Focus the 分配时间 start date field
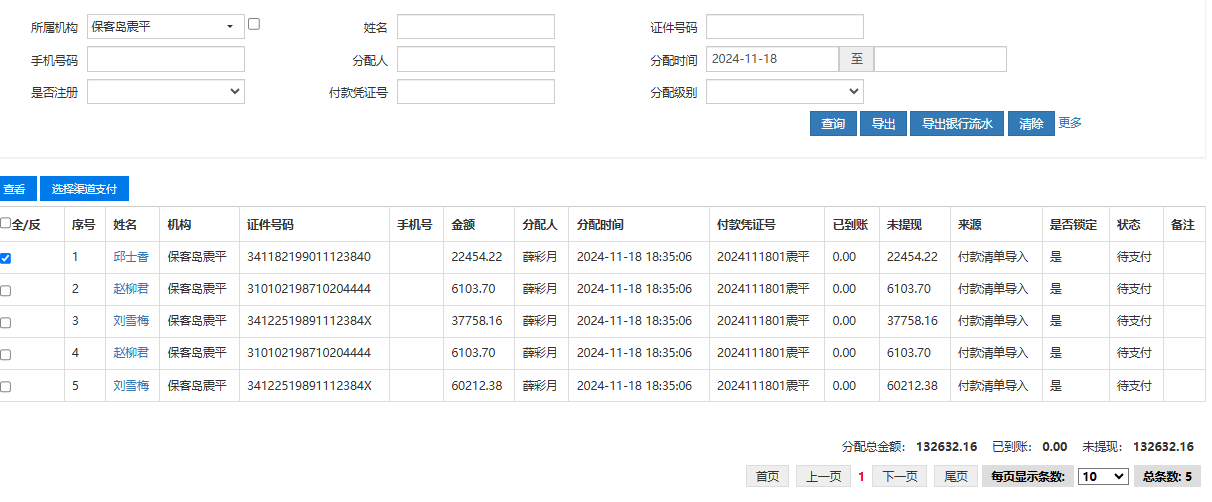The width and height of the screenshot is (1212, 502). (x=772, y=59)
